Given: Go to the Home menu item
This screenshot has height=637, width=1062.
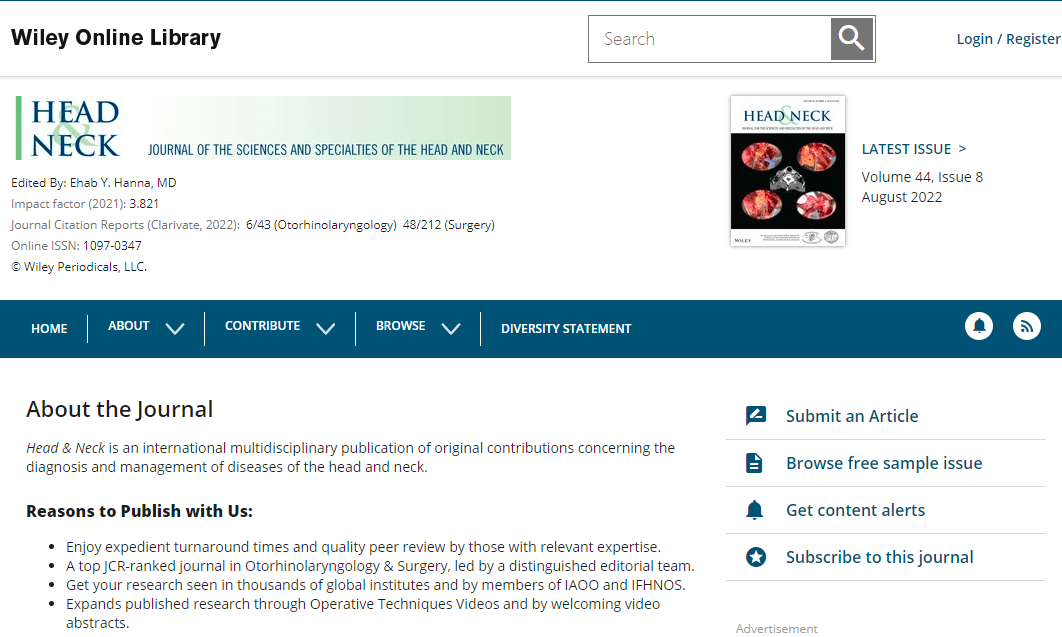Looking at the screenshot, I should click(49, 328).
